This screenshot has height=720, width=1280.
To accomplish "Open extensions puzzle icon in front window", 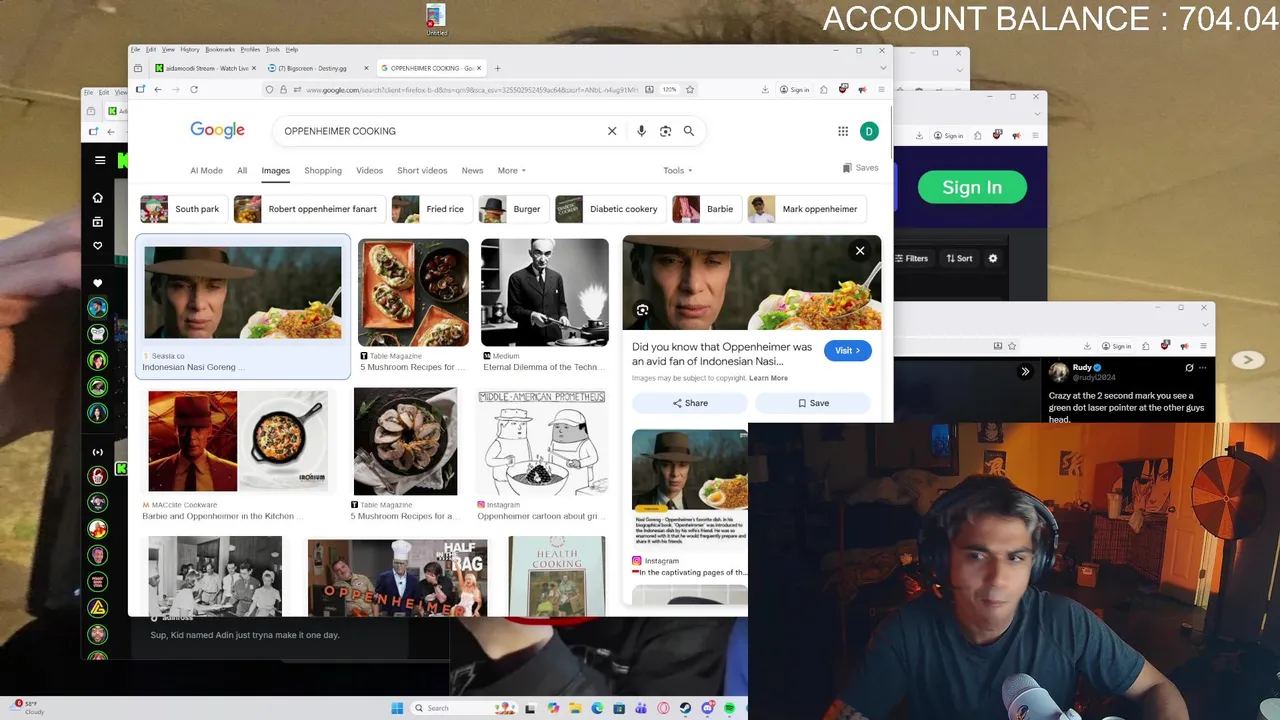I will (x=824, y=89).
